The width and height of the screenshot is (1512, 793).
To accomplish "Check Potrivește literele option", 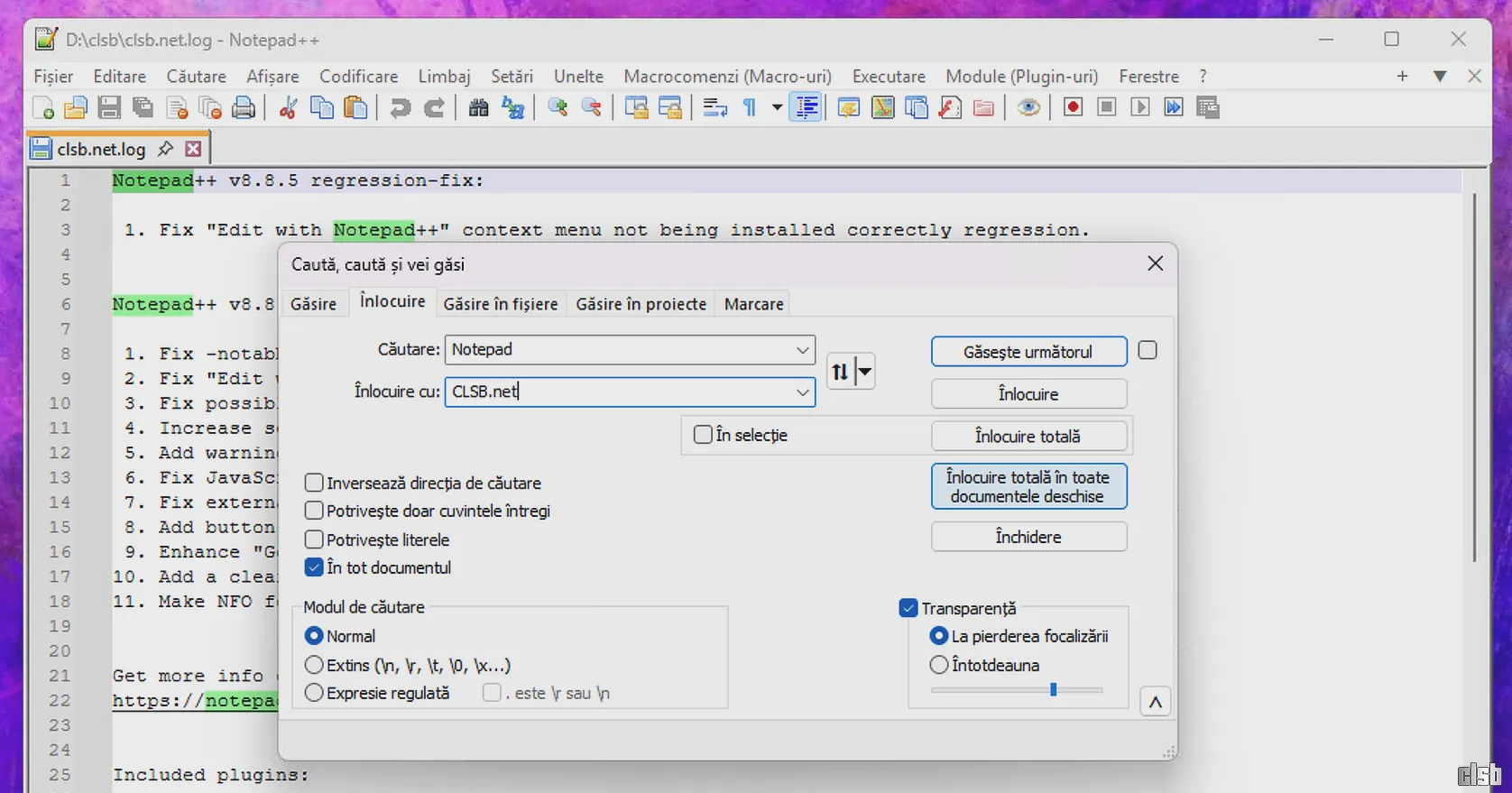I will point(314,539).
